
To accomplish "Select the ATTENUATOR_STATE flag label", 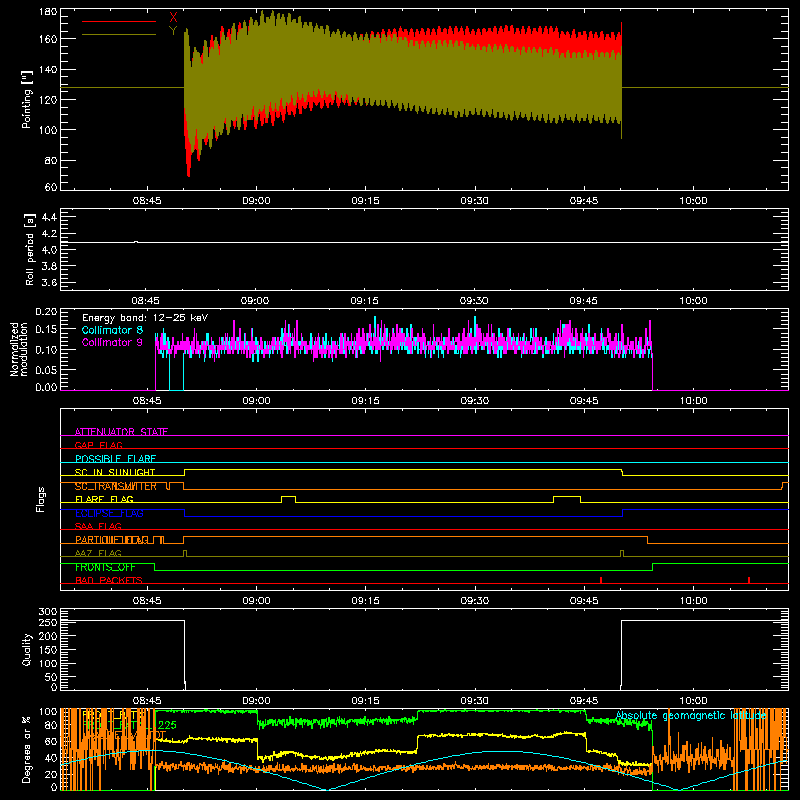I will coord(121,432).
